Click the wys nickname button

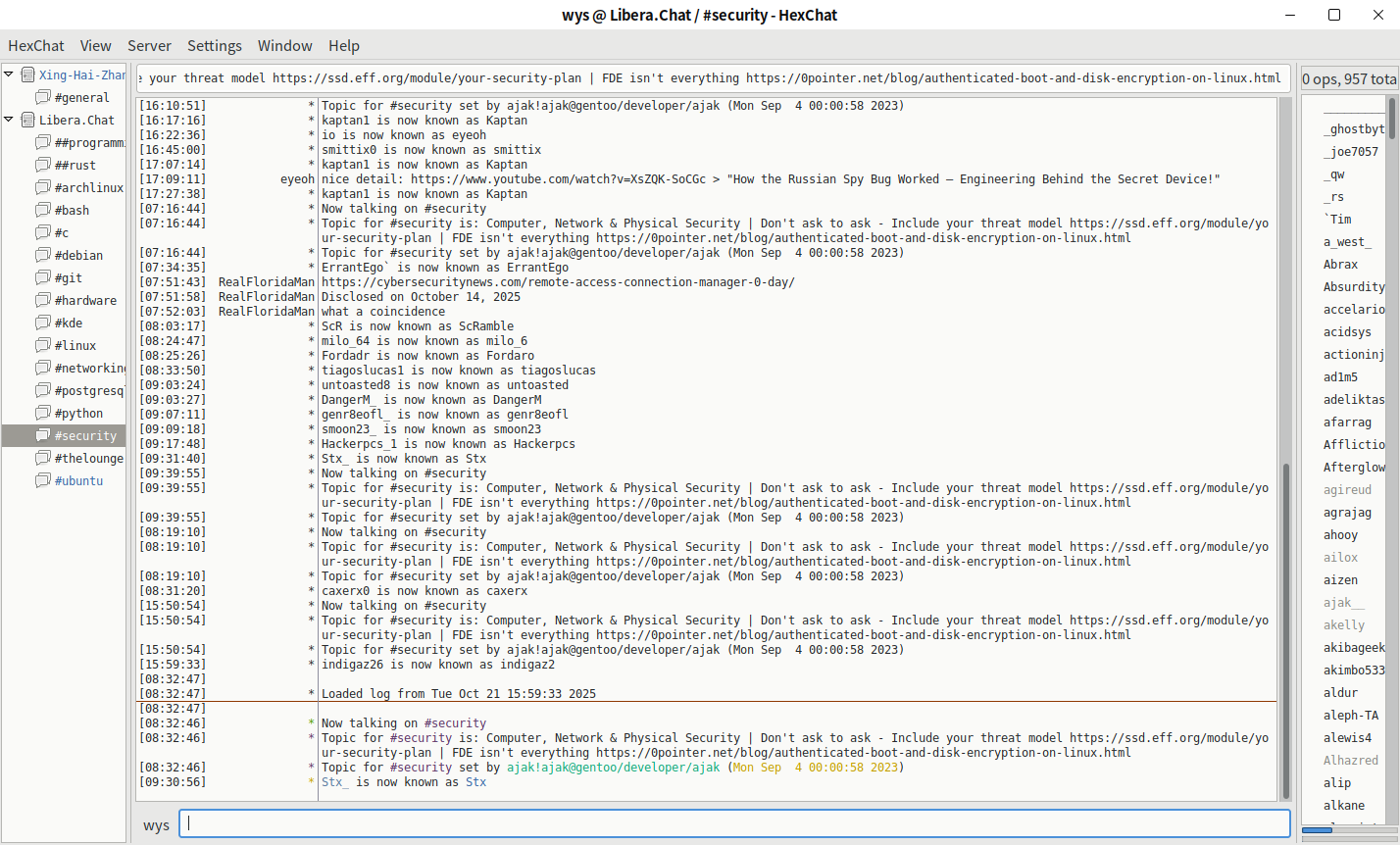click(156, 825)
